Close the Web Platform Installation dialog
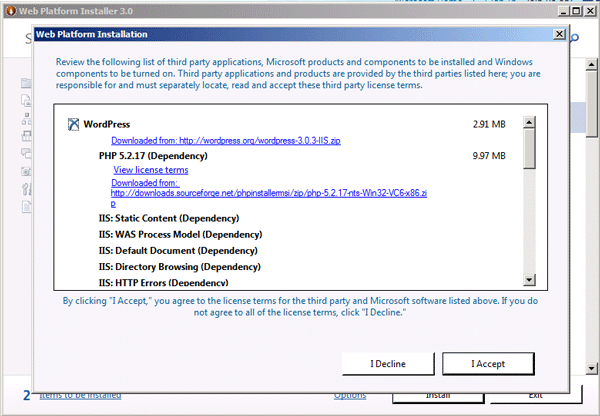This screenshot has height=416, width=600. pos(559,34)
